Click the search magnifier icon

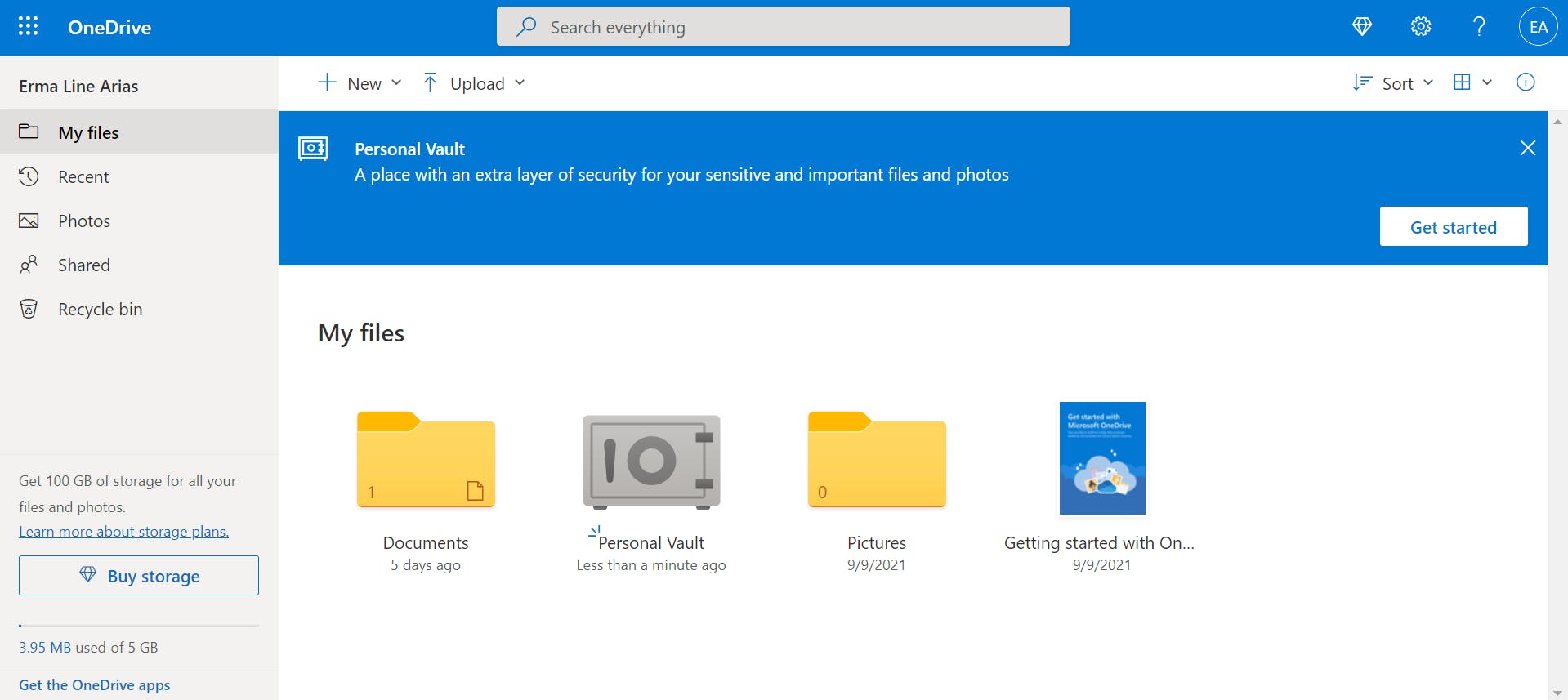coord(526,27)
